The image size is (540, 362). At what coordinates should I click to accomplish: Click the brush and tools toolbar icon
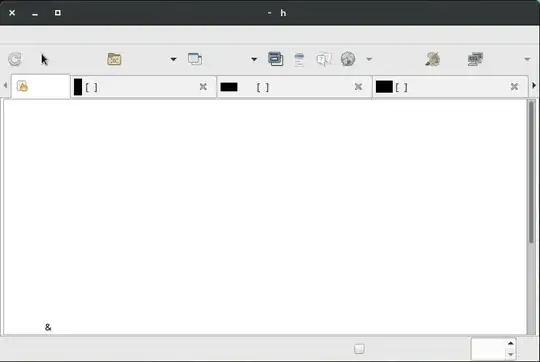coord(433,59)
